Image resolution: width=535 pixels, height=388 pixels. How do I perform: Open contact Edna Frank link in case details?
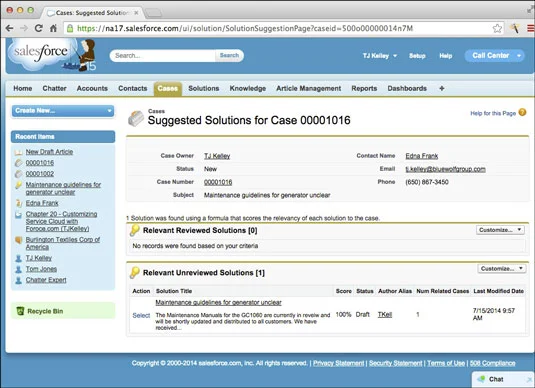point(422,156)
